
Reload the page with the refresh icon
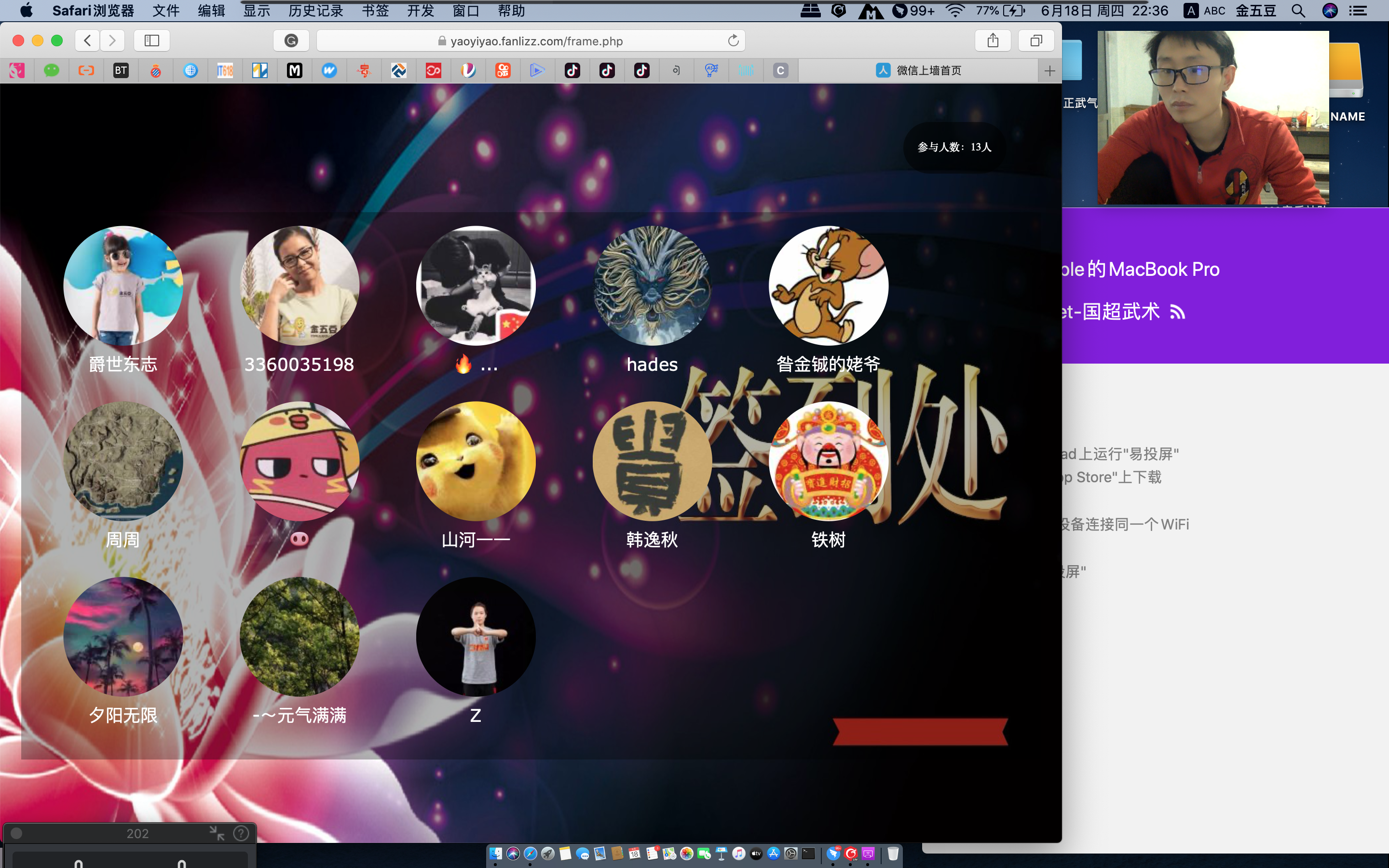pos(733,41)
